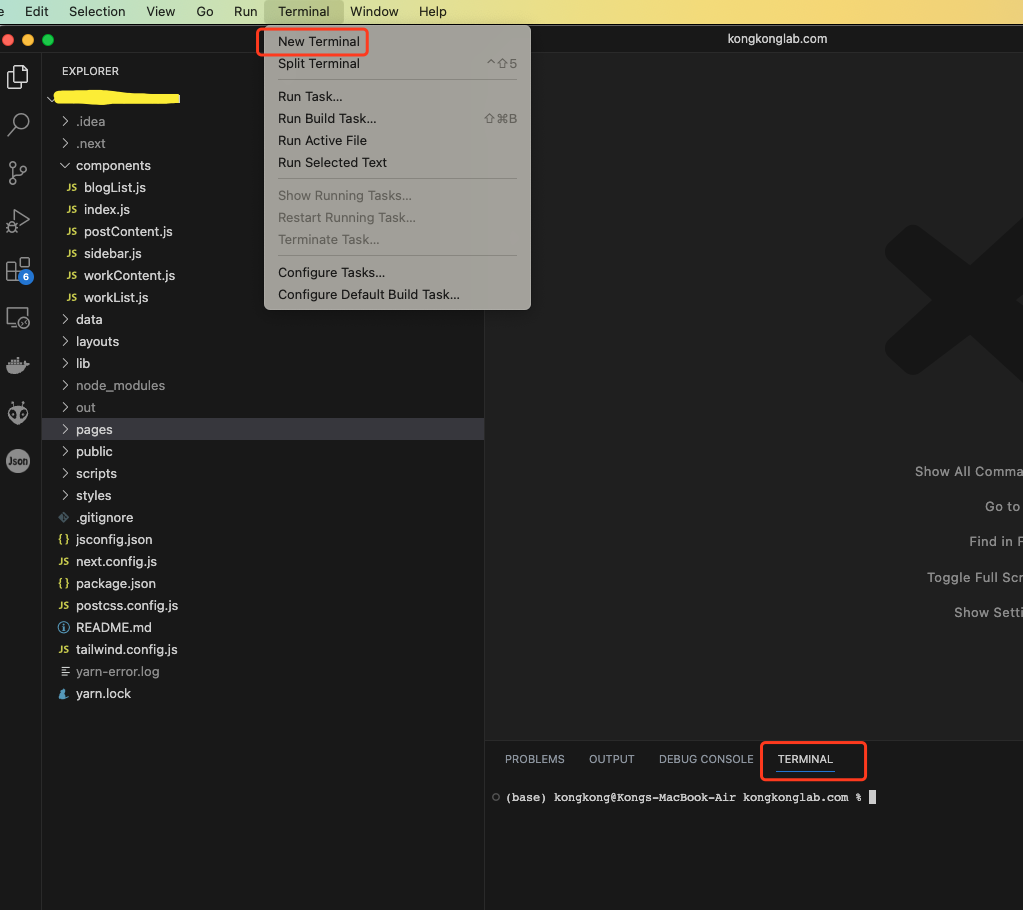This screenshot has width=1023, height=910.
Task: Open the Extensions icon with badge
Action: [x=18, y=270]
